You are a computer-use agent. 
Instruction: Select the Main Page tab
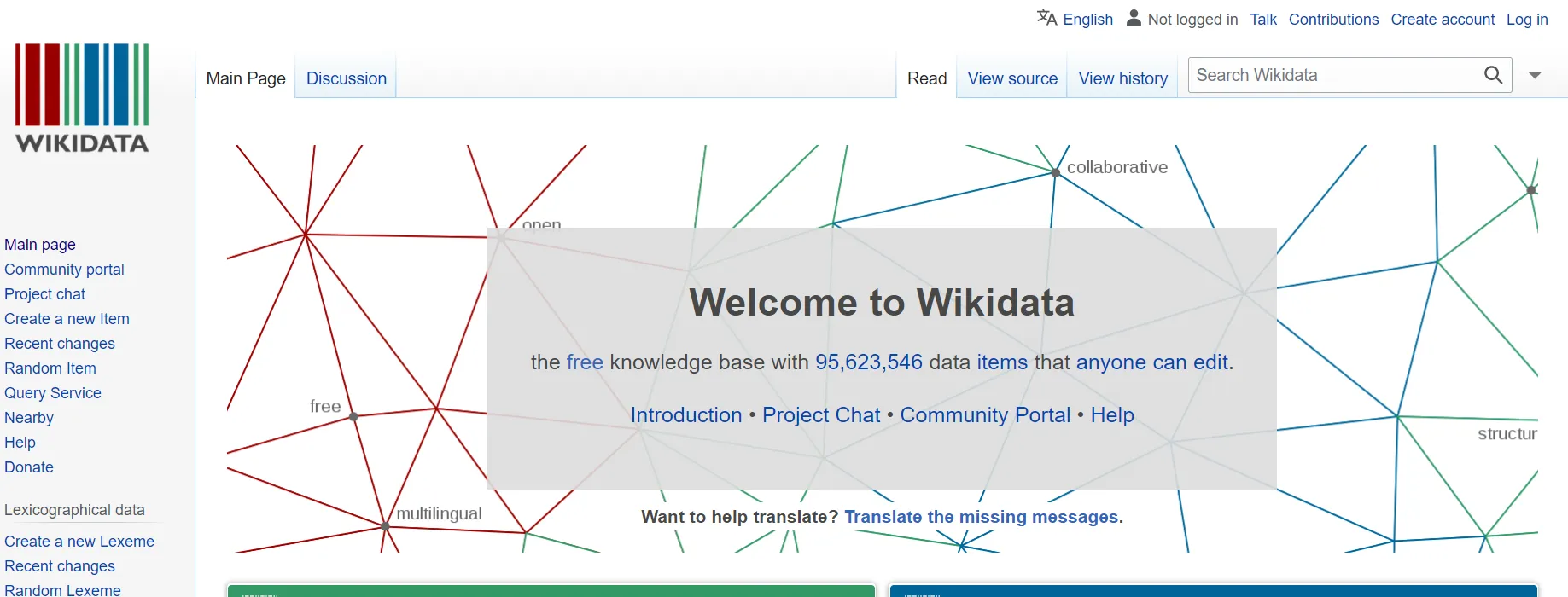click(x=246, y=78)
